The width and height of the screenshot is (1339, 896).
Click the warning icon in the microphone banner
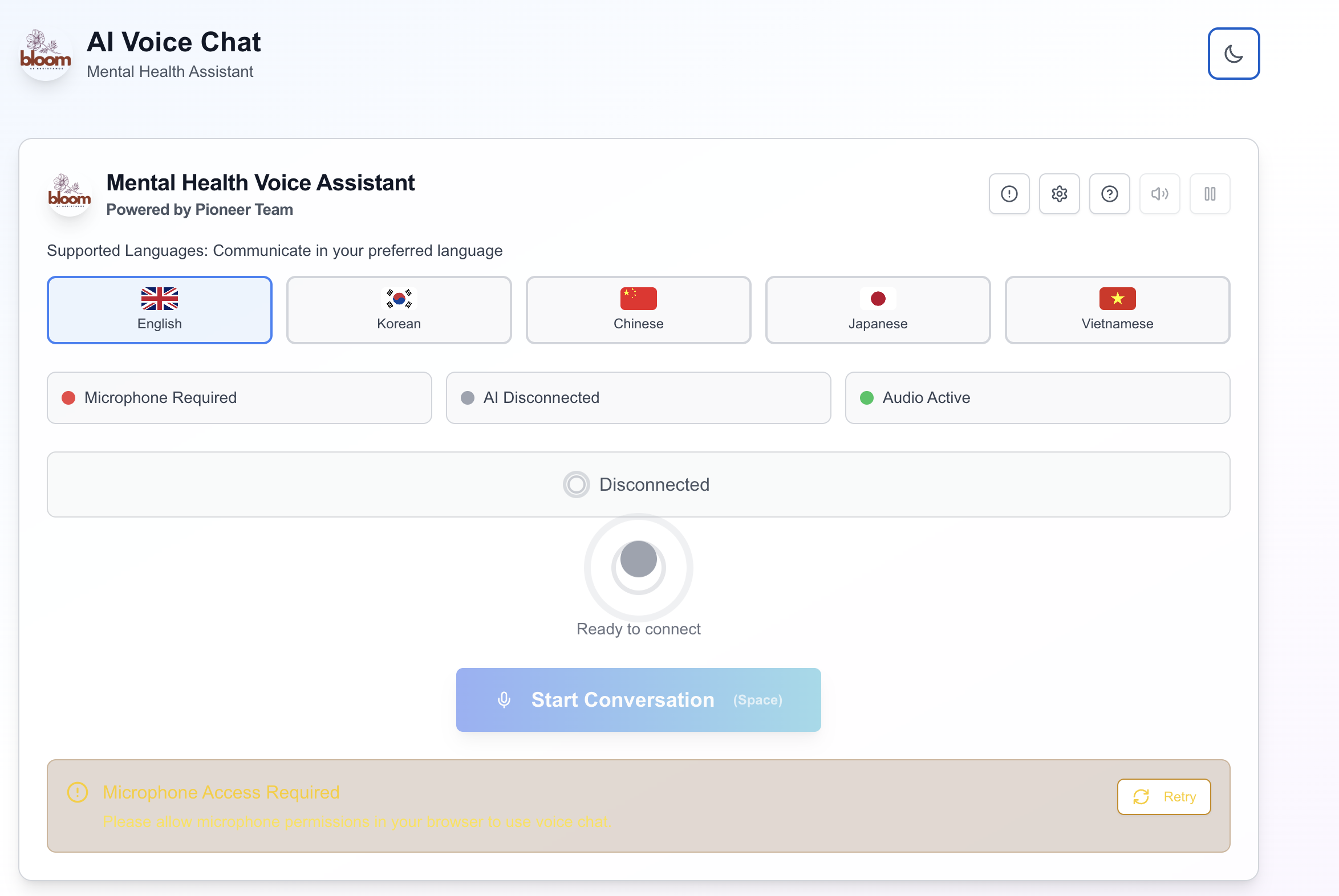pos(77,793)
